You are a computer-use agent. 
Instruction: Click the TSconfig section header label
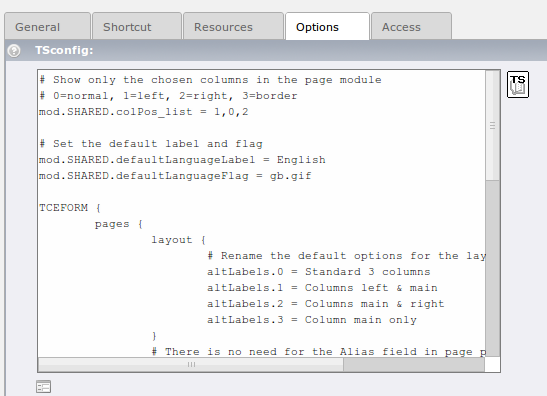pos(64,50)
